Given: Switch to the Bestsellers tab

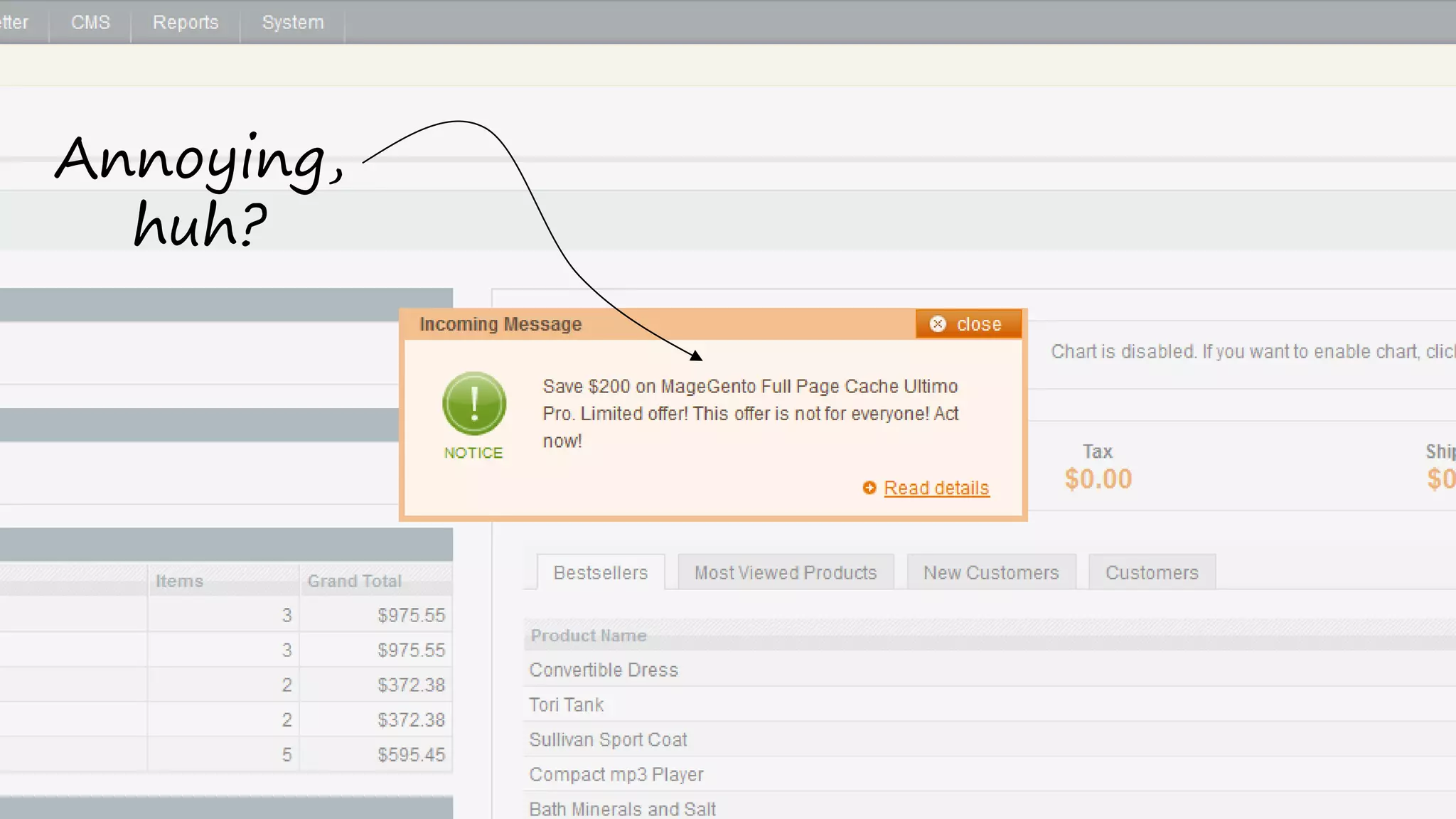Looking at the screenshot, I should click(600, 572).
